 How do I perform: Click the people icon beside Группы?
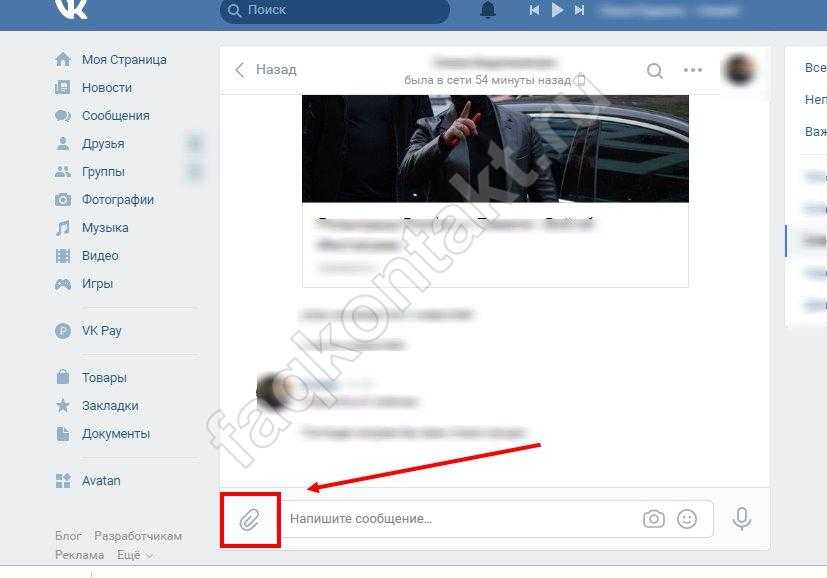(63, 171)
